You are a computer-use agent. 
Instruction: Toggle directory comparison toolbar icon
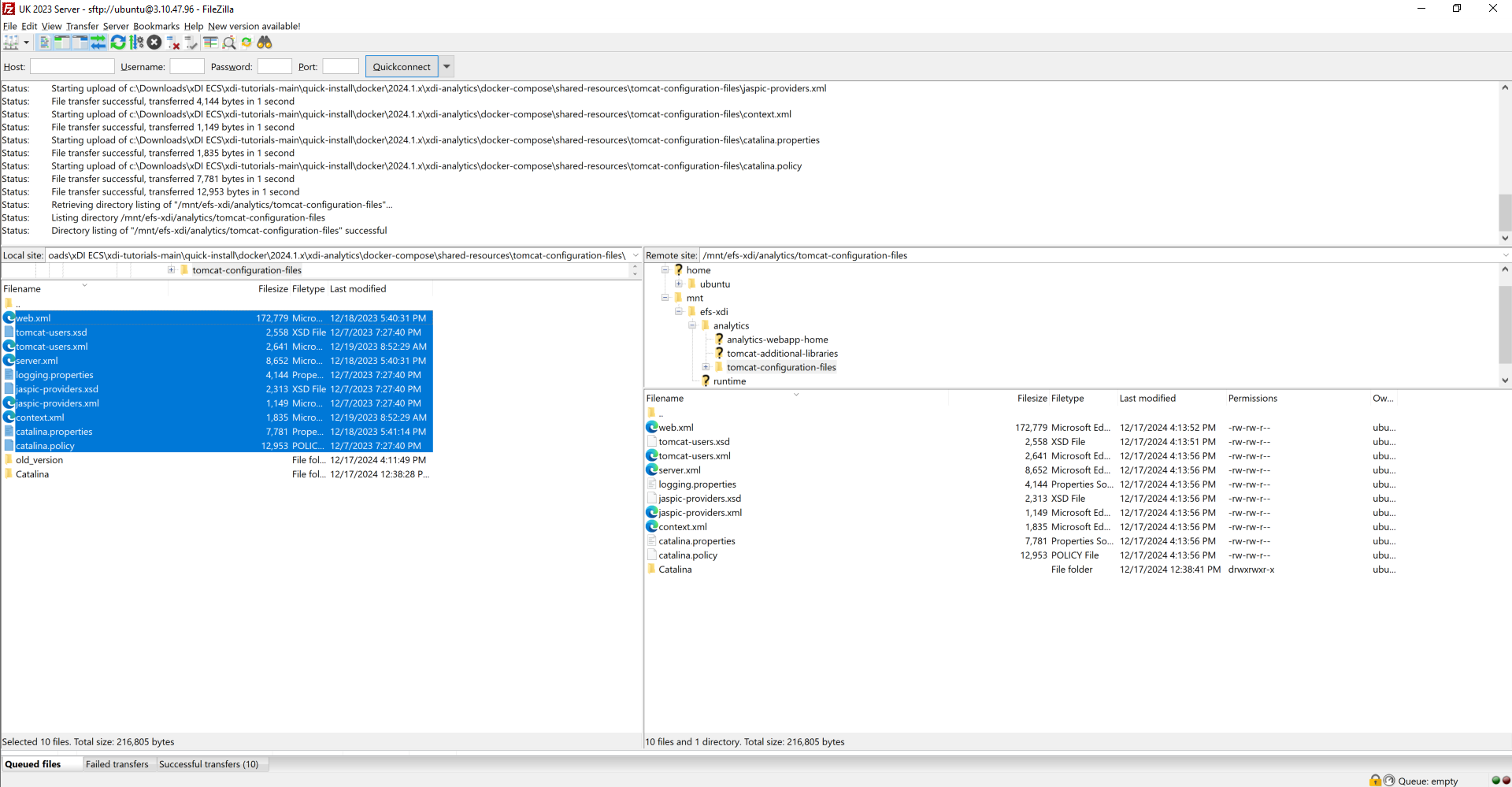coord(229,43)
